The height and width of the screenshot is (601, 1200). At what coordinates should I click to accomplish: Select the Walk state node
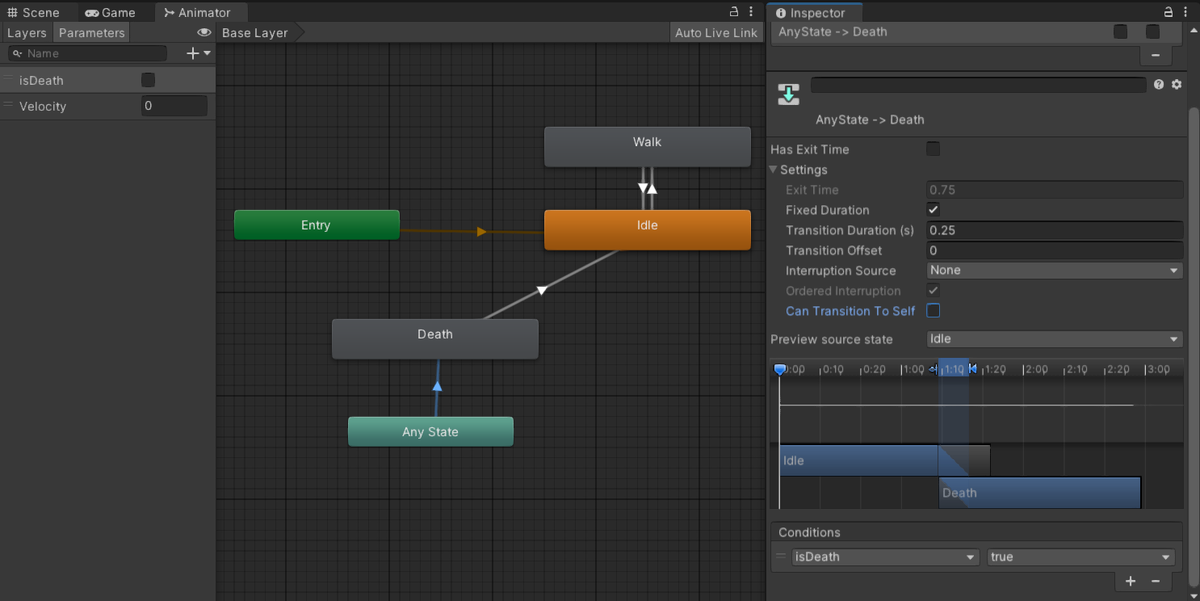(x=647, y=146)
